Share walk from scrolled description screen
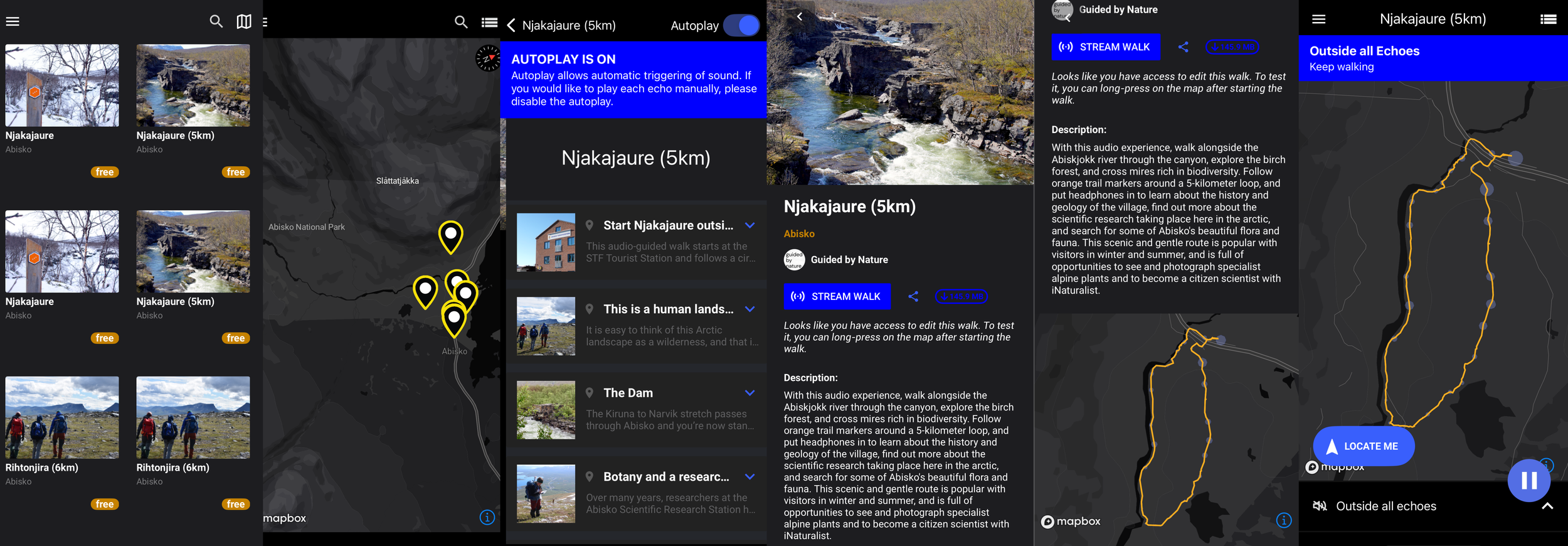The height and width of the screenshot is (546, 1568). tap(1183, 47)
